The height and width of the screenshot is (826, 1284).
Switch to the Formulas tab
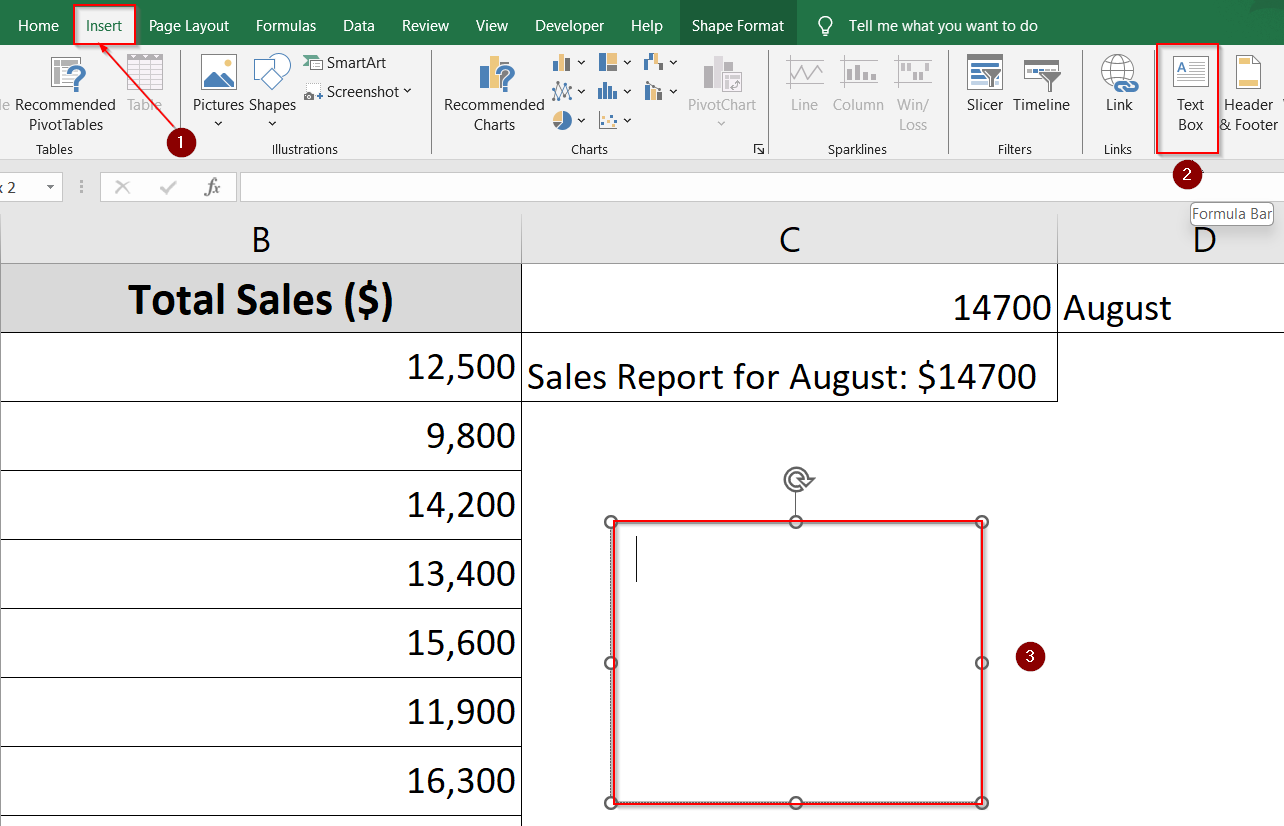point(286,25)
